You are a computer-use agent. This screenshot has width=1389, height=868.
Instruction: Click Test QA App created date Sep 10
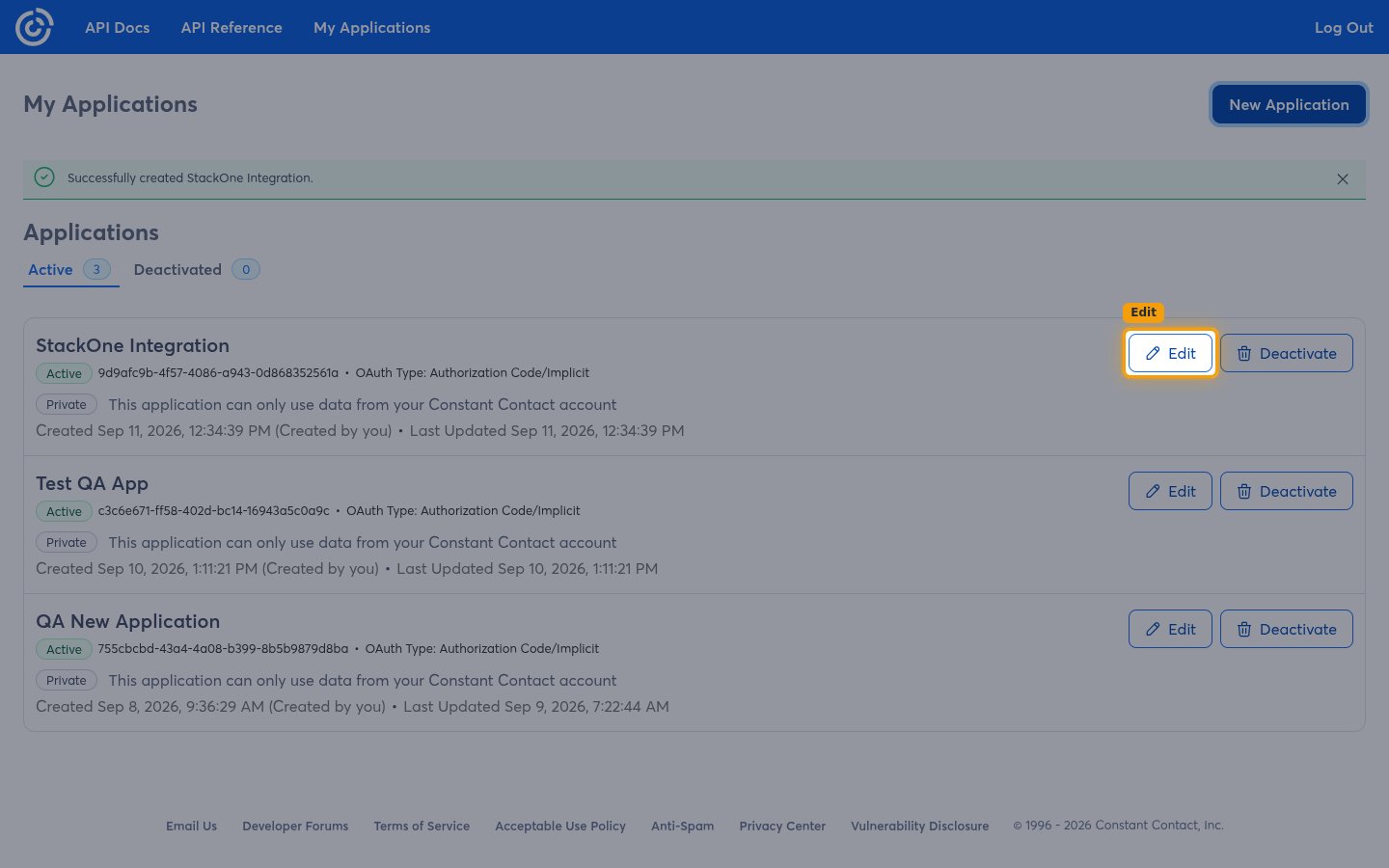(207, 568)
